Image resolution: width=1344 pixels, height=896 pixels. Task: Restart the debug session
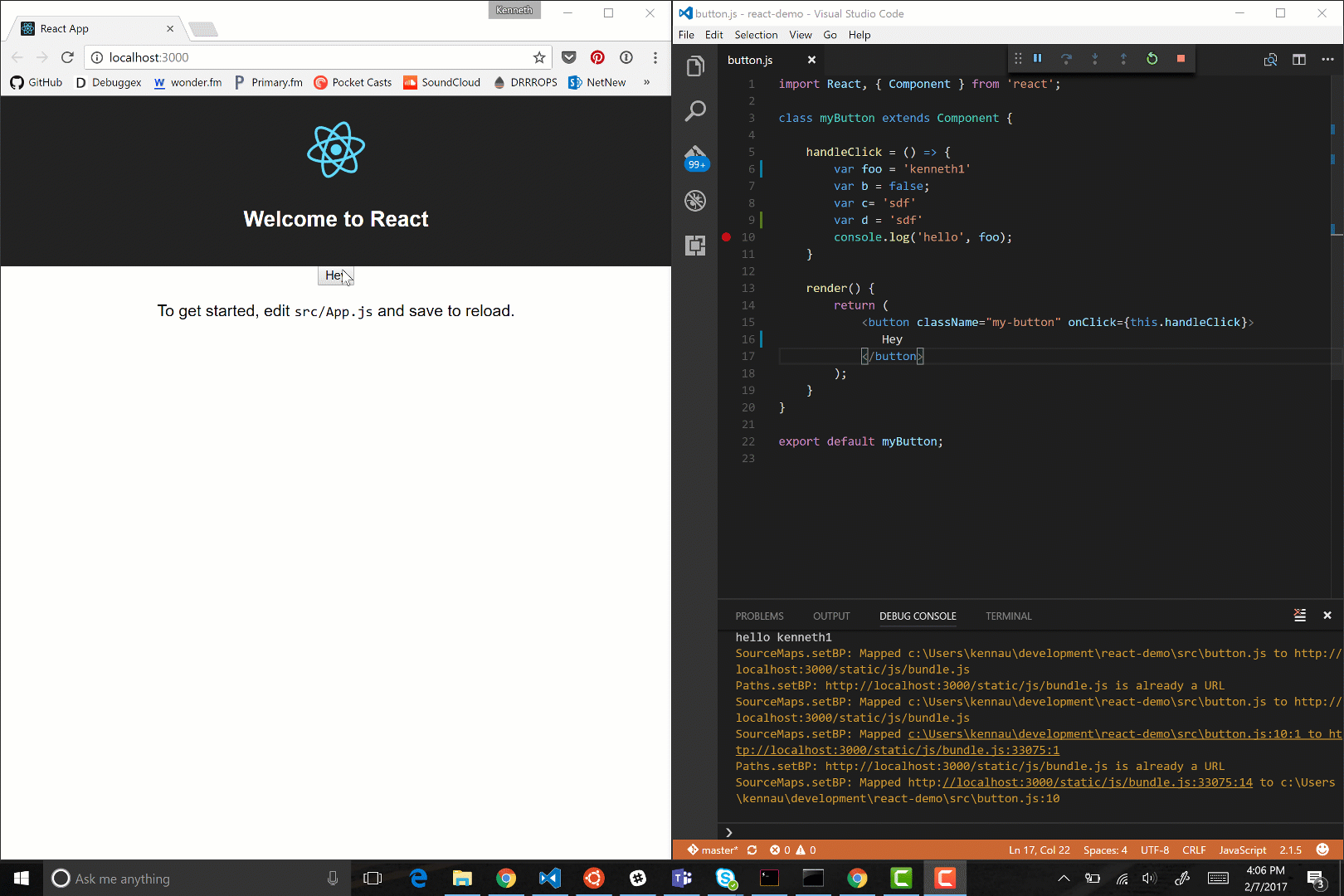(1152, 59)
